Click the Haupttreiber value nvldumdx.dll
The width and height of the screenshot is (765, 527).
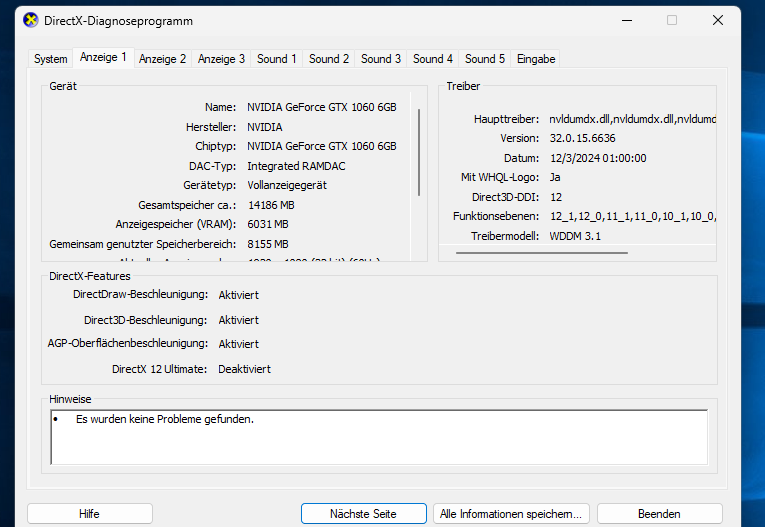(x=632, y=119)
